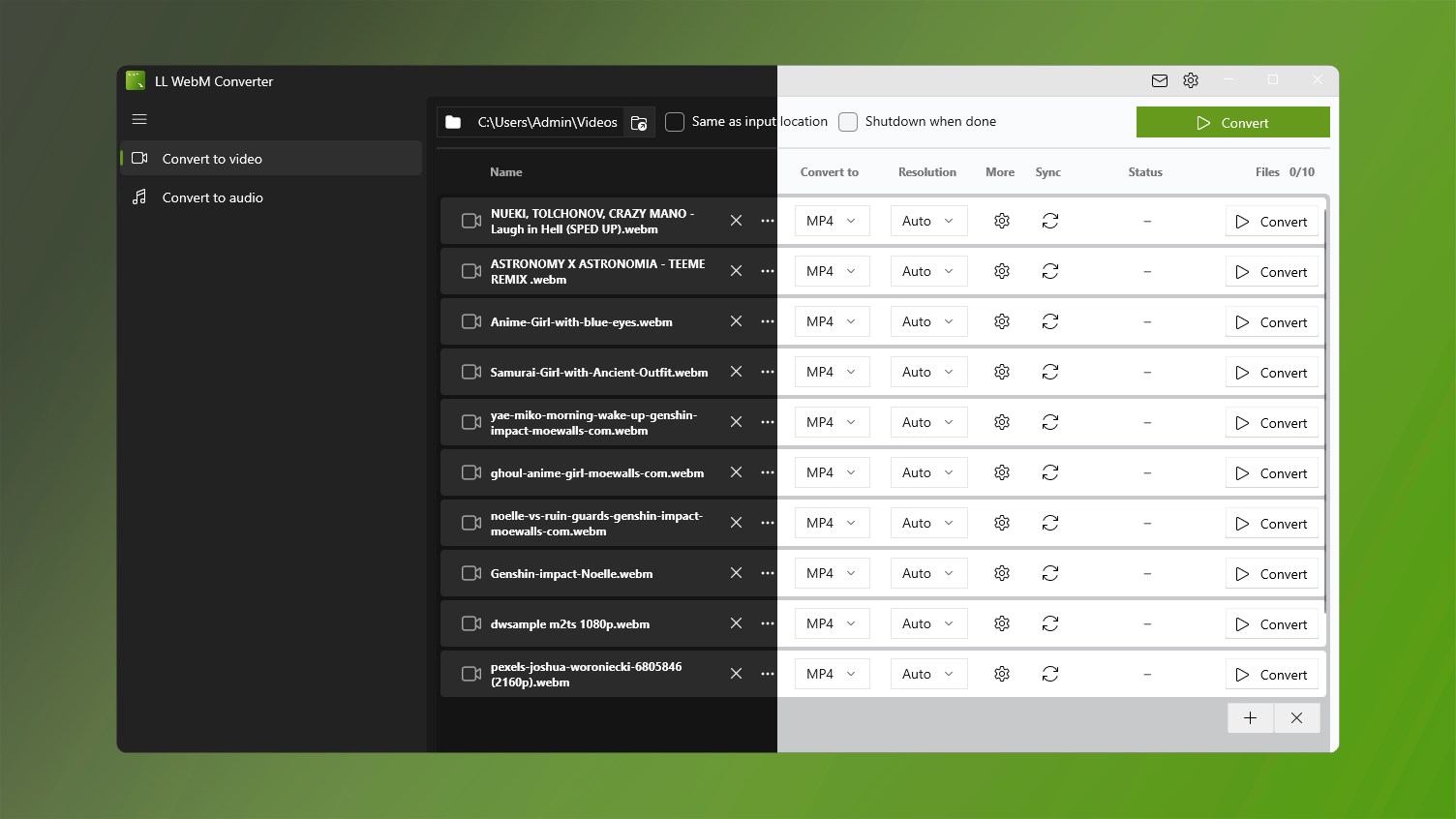This screenshot has height=819, width=1456.
Task: Open three-dot options for Genshin-impact-Noelle.webm
Action: point(768,573)
